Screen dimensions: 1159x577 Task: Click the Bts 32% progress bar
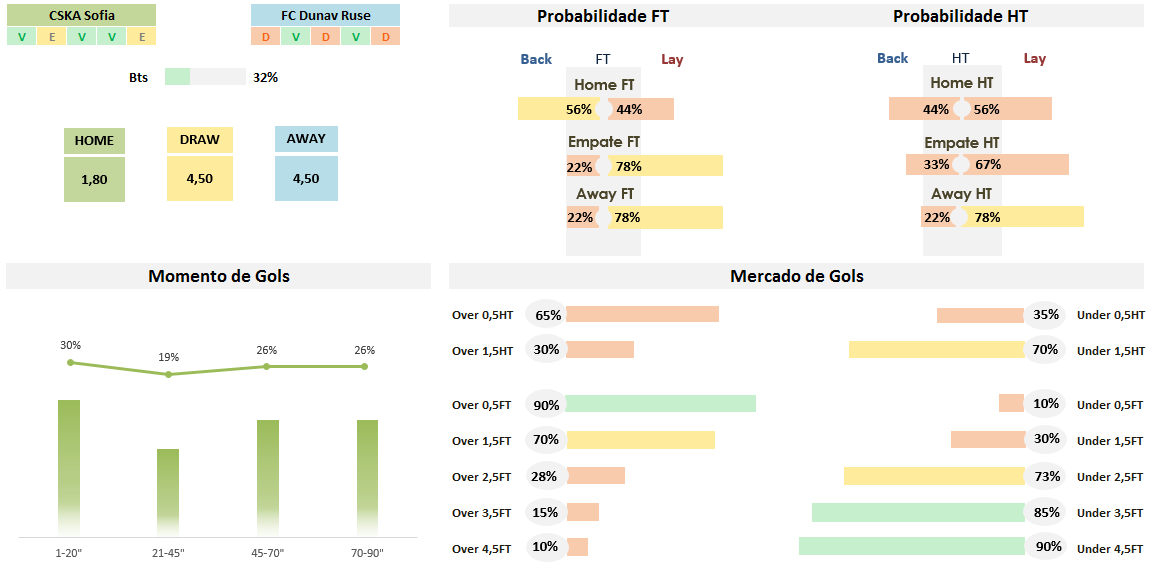coord(205,77)
